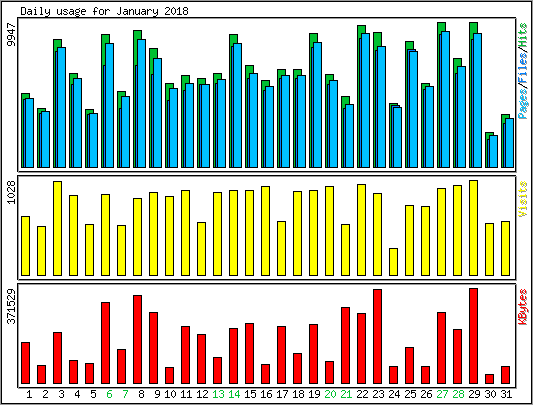Image resolution: width=533 pixels, height=405 pixels.
Task: Click the yellow 'Visits' legend label
Action: tap(523, 199)
